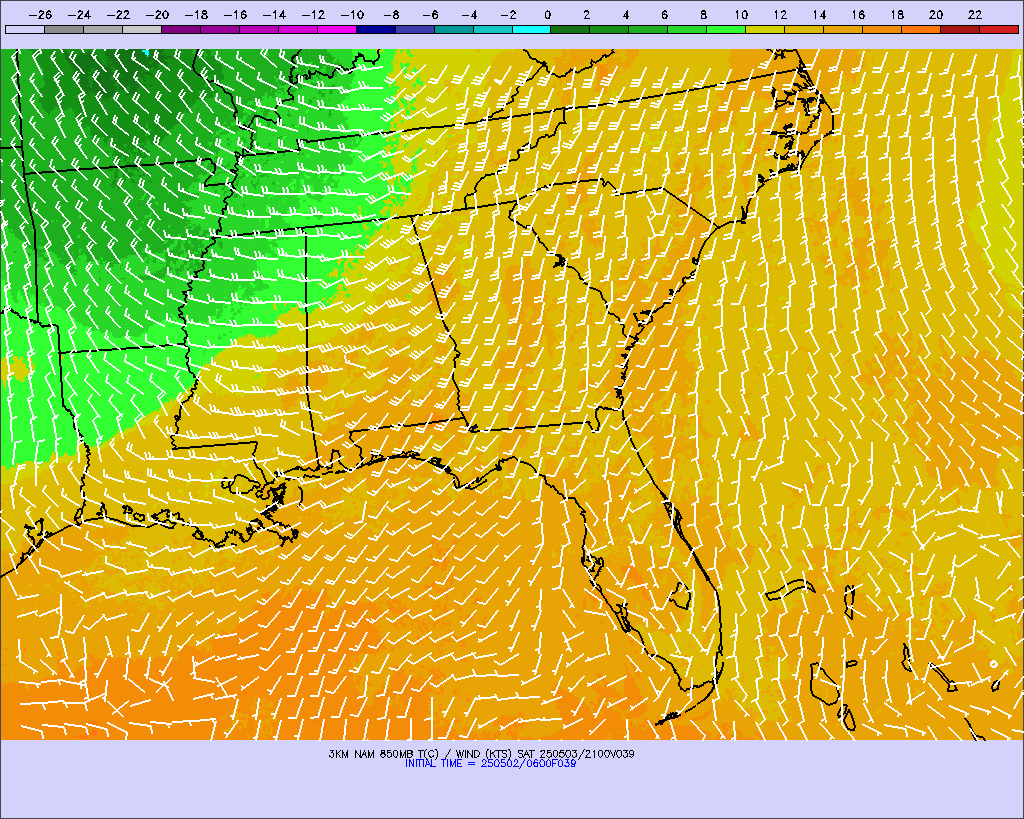Click the "-6" legend label
Image resolution: width=1024 pixels, height=819 pixels.
pos(430,15)
